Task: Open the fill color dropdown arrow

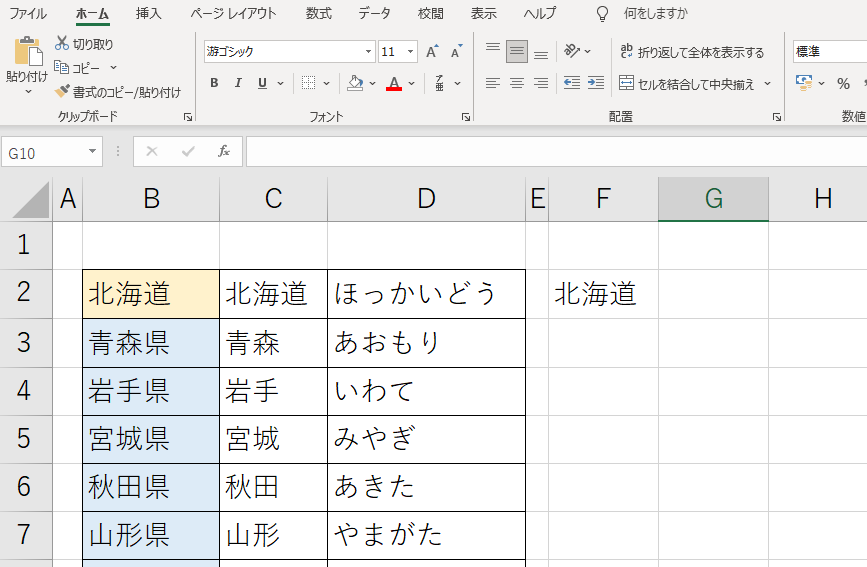Action: point(372,83)
